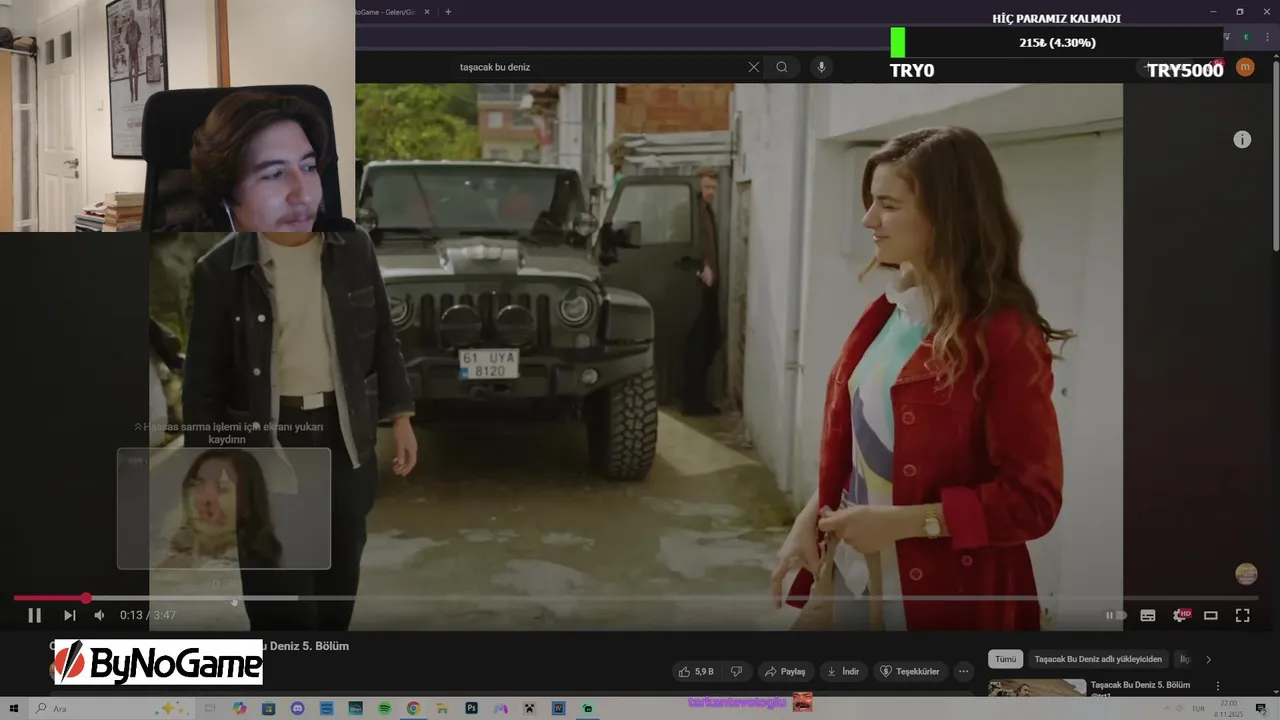Screen dimensions: 1280x720
Task: Close the ByNoGame browser tab
Action: tap(427, 12)
